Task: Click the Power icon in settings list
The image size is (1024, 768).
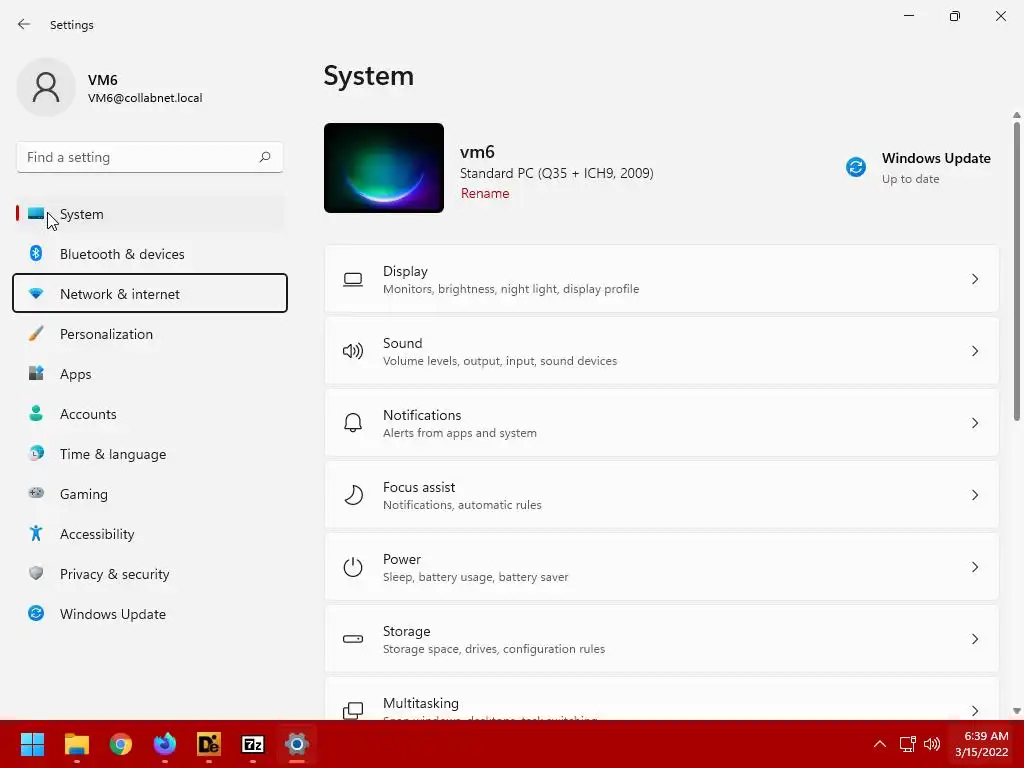Action: (x=353, y=567)
